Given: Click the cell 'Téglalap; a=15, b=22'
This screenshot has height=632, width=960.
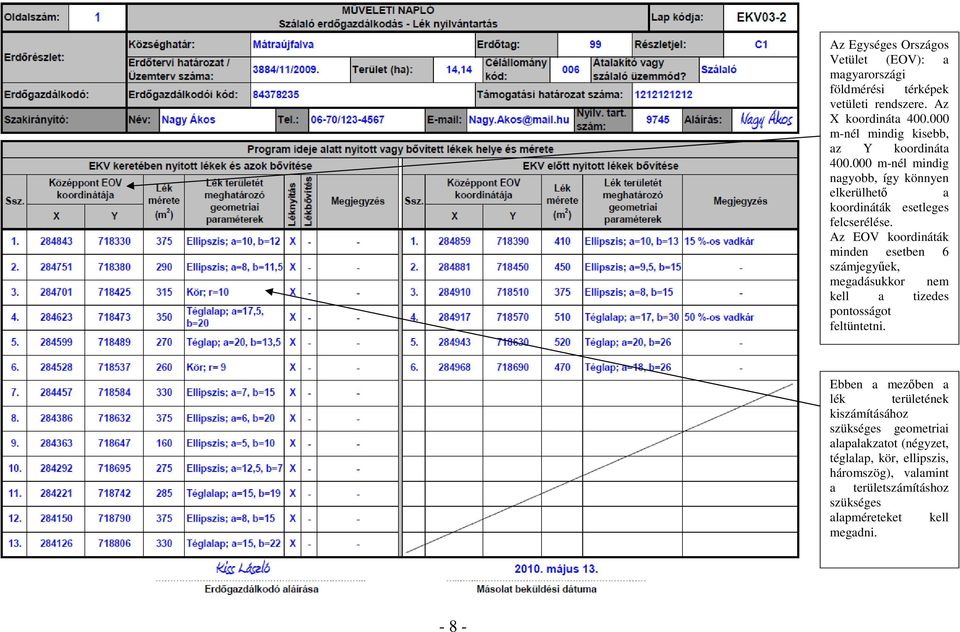Looking at the screenshot, I should 233,544.
